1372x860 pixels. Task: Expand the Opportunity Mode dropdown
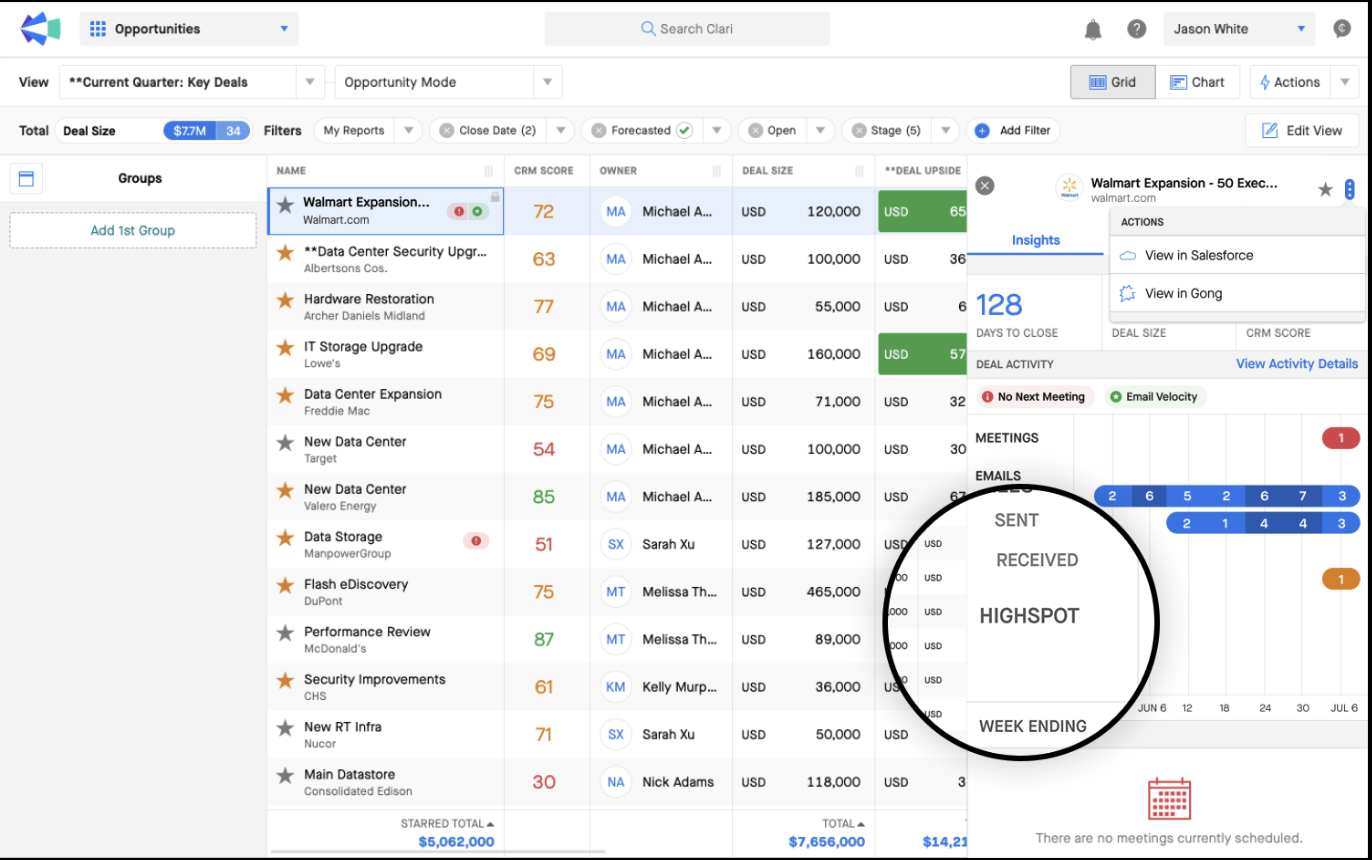click(x=548, y=82)
